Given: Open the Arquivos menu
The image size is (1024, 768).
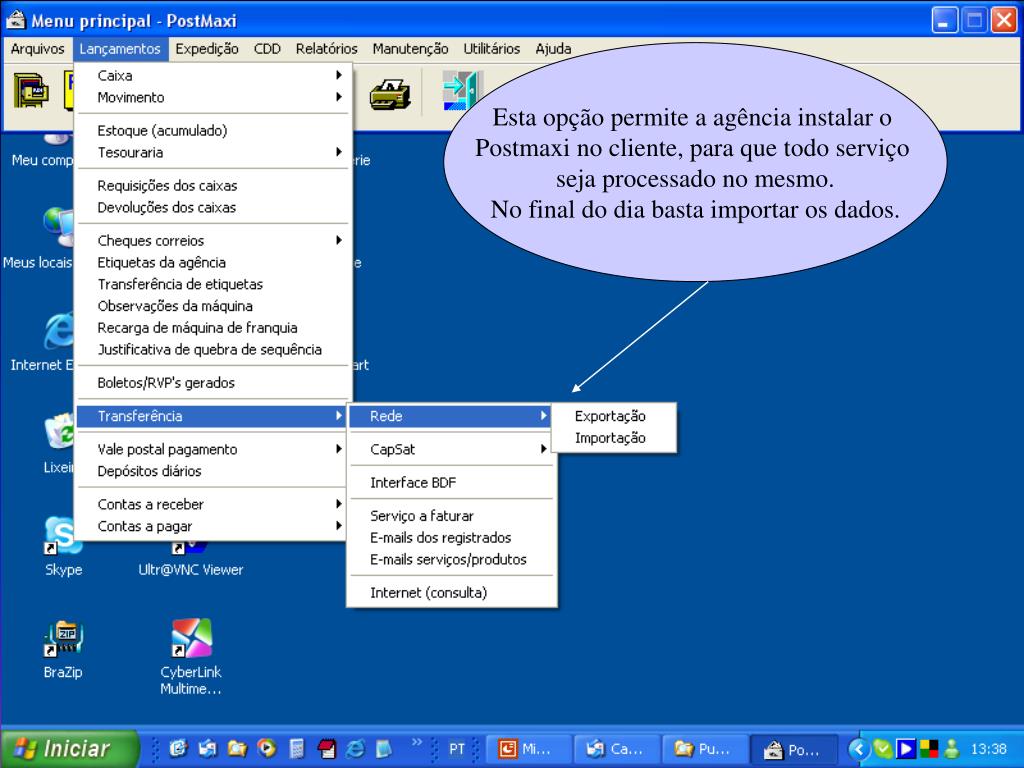Looking at the screenshot, I should click(x=37, y=49).
